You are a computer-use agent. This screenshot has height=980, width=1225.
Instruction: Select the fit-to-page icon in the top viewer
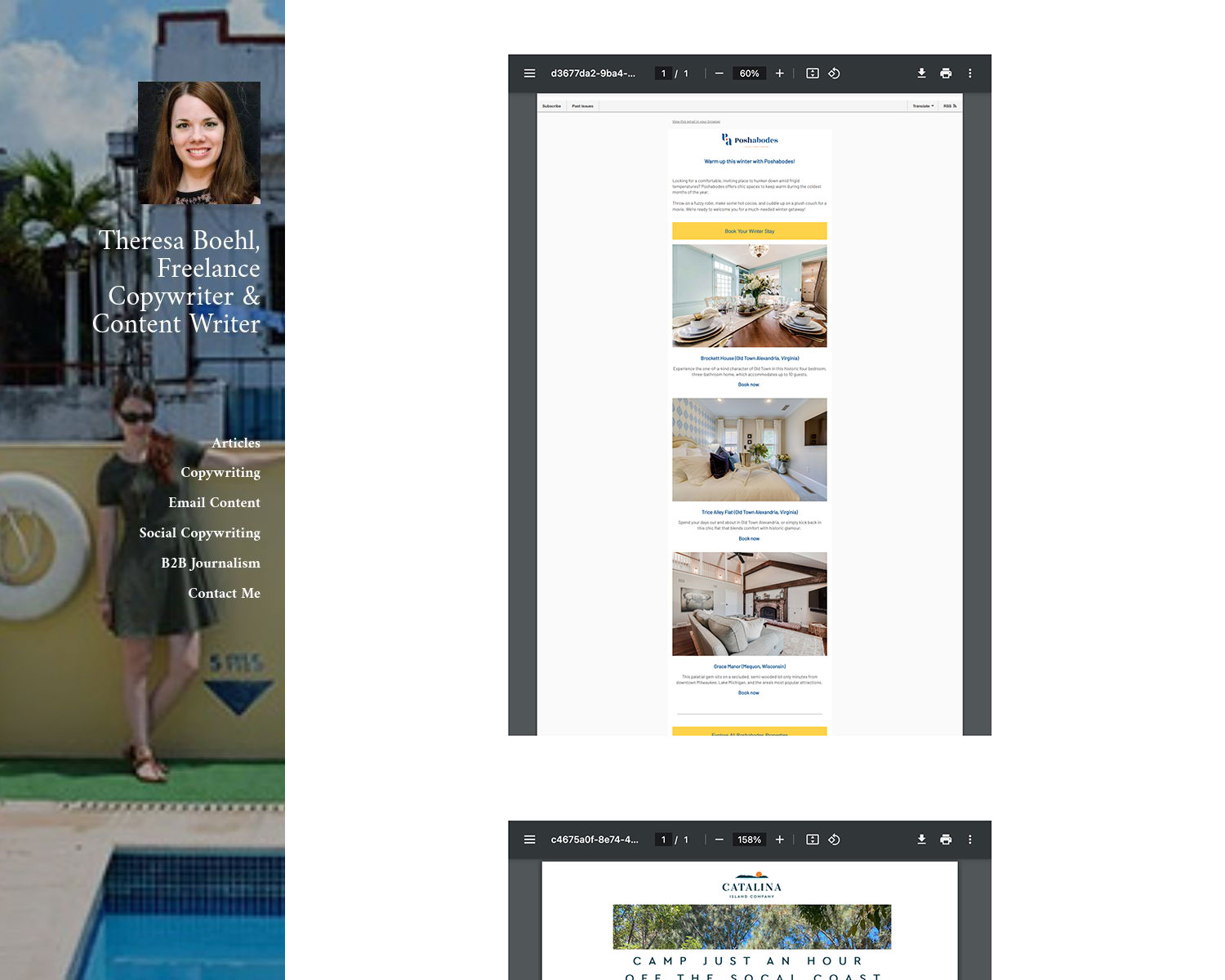[x=812, y=73]
